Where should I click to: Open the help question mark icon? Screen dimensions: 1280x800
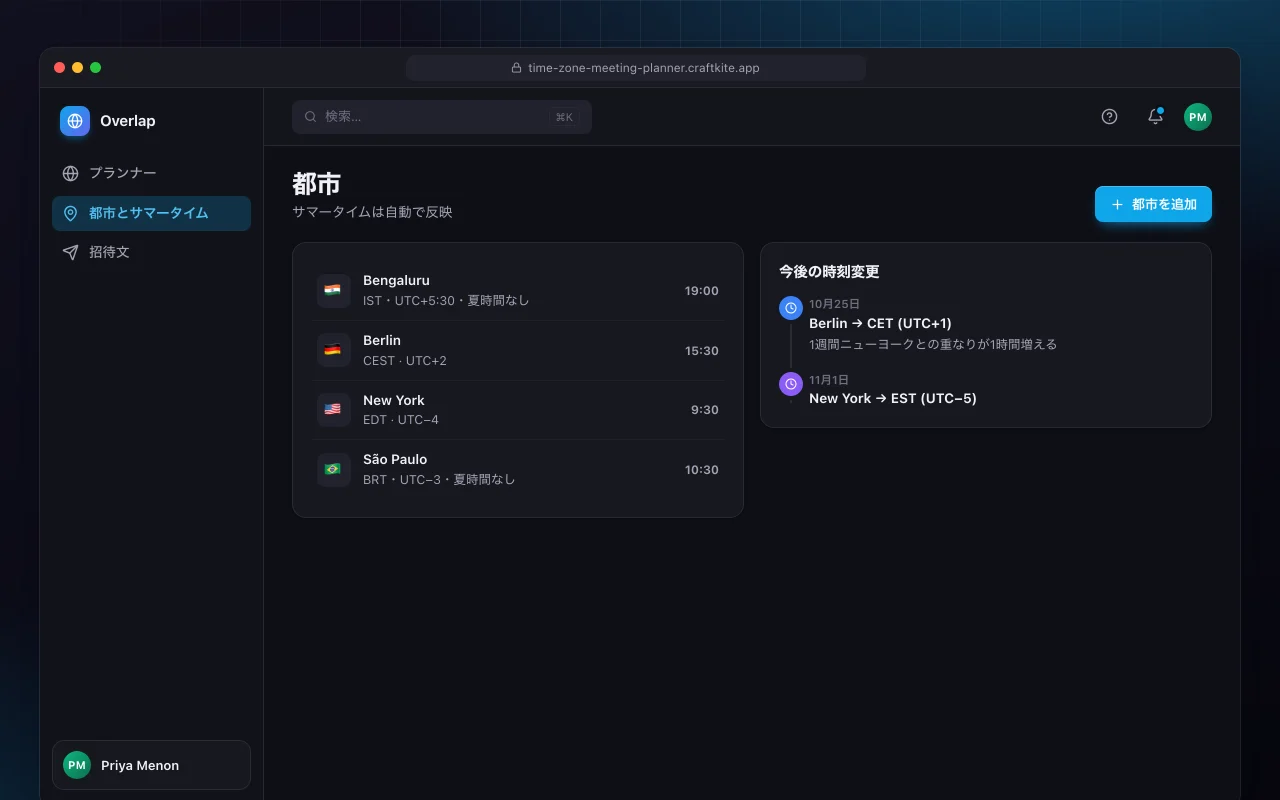1109,117
